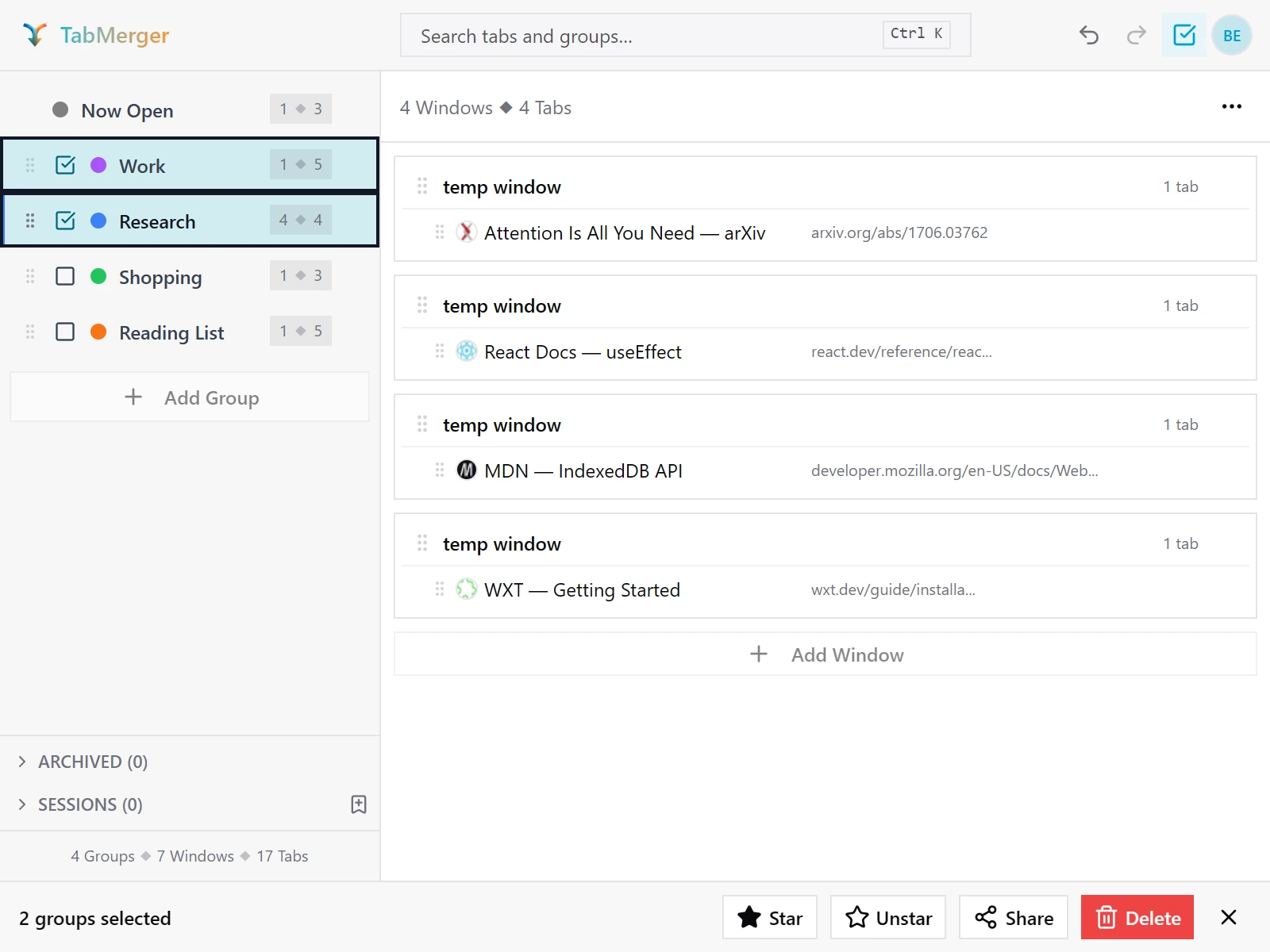
Task: Click the redo arrow icon
Action: (1137, 35)
